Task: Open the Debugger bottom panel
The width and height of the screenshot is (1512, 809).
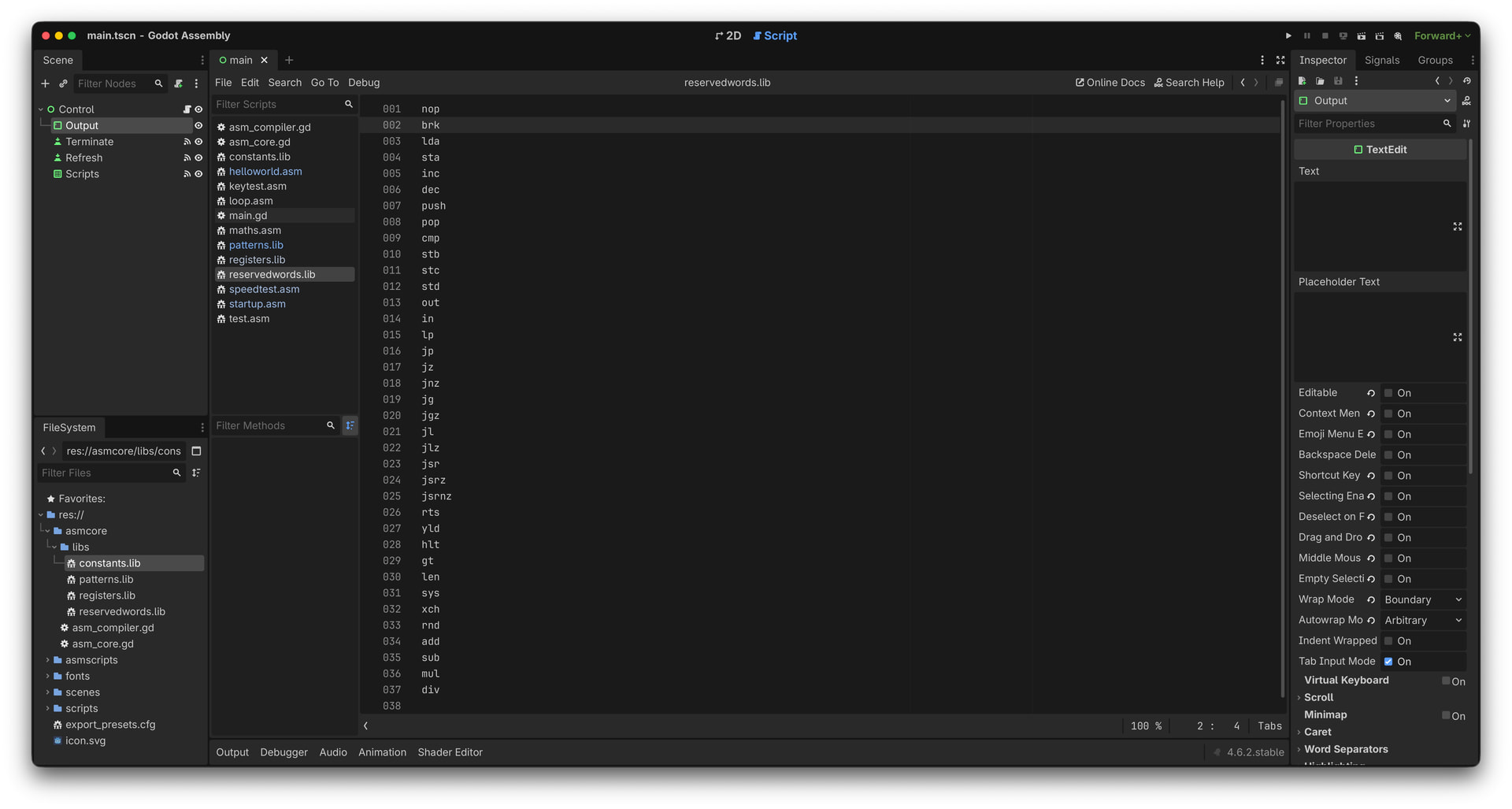Action: pos(283,752)
